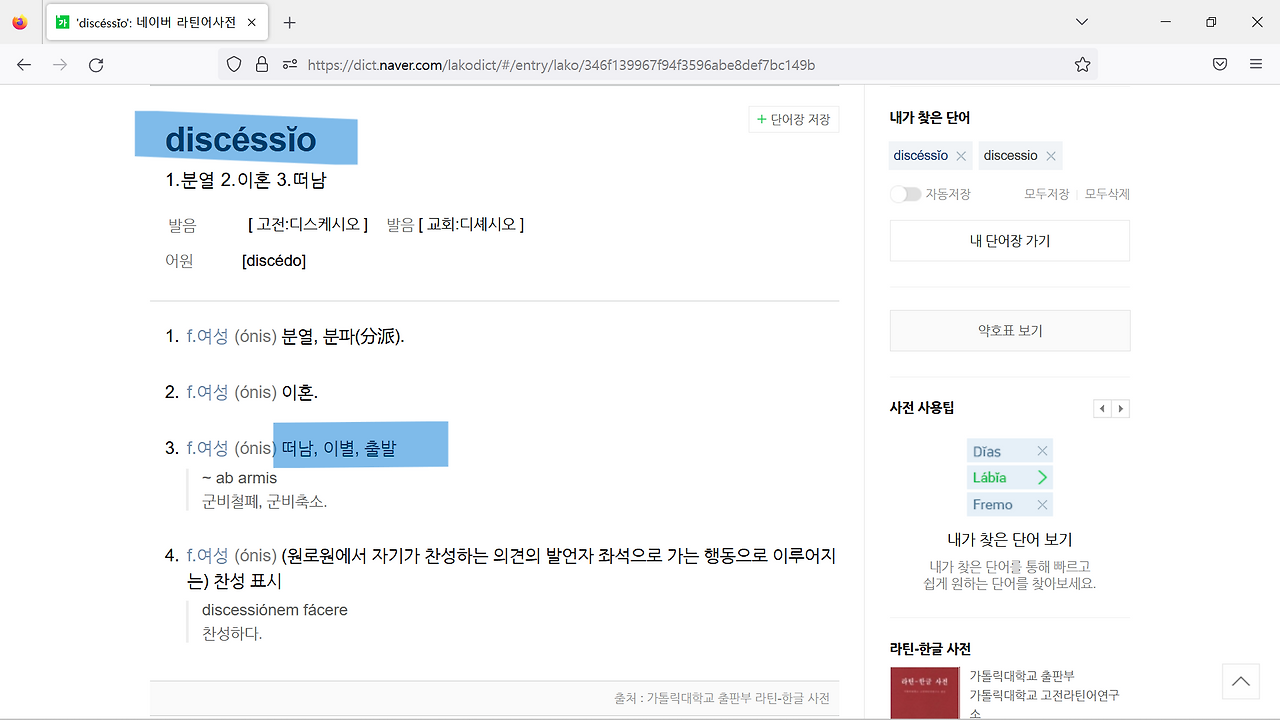Click the 단어장 저장 button
Image resolution: width=1280 pixels, height=720 pixels.
point(794,120)
